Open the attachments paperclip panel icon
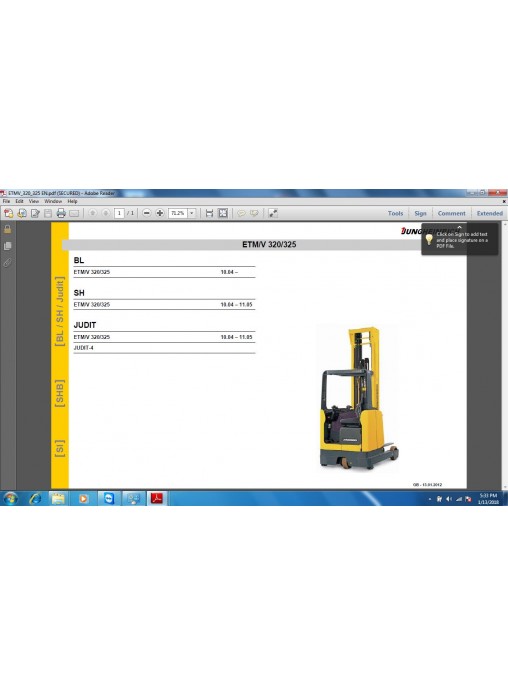 8,263
